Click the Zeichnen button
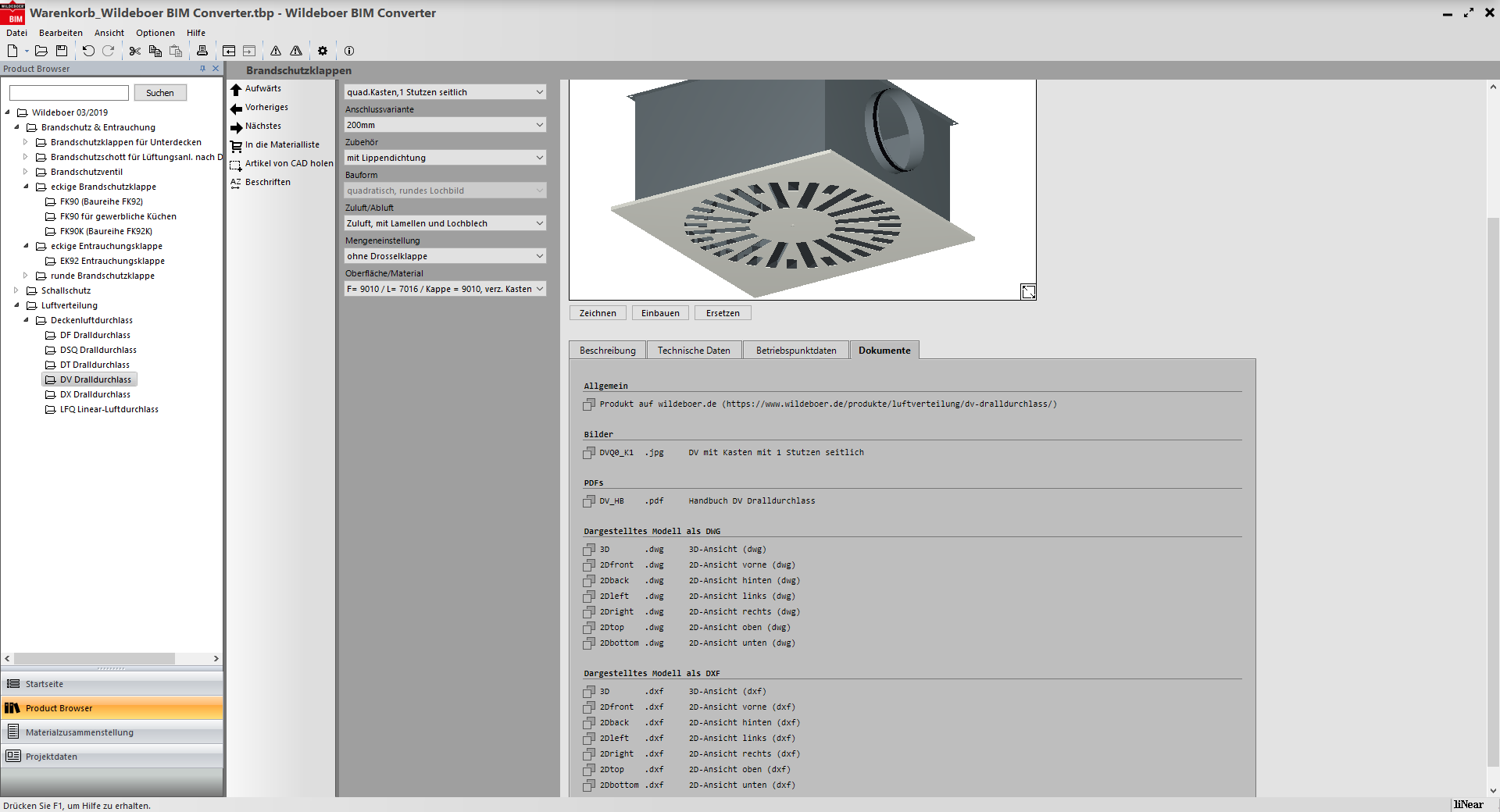 click(x=598, y=313)
